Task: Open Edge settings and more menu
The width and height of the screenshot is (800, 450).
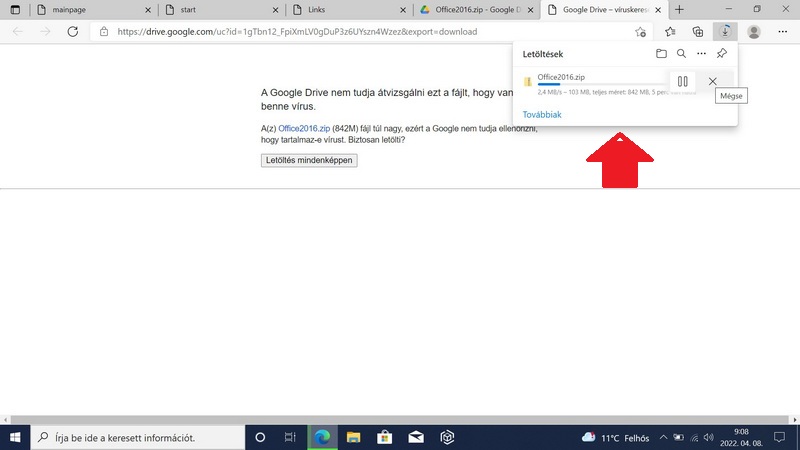Action: [x=783, y=32]
